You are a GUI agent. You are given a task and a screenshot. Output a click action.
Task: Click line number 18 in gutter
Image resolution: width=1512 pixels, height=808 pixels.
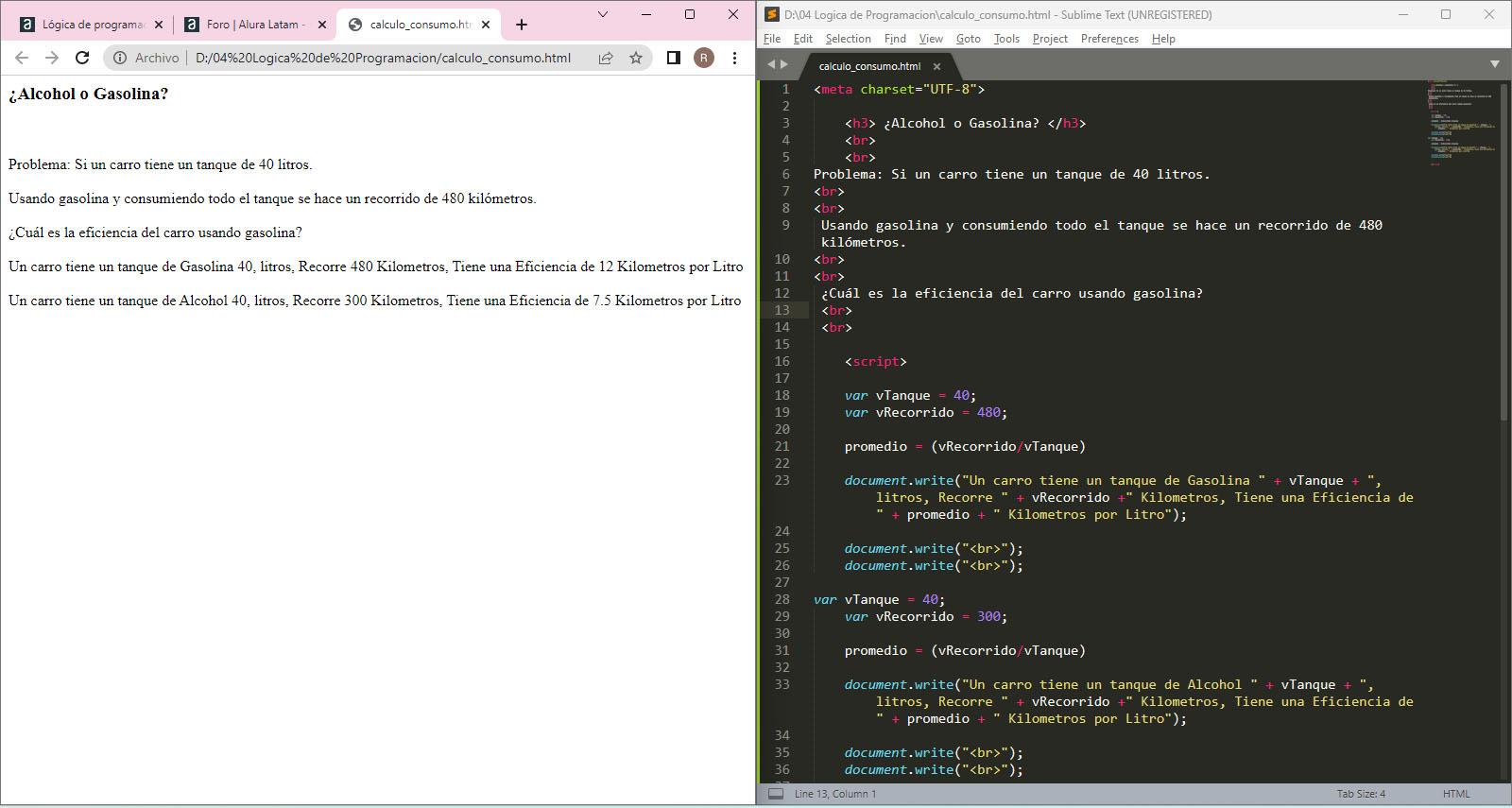pos(782,395)
